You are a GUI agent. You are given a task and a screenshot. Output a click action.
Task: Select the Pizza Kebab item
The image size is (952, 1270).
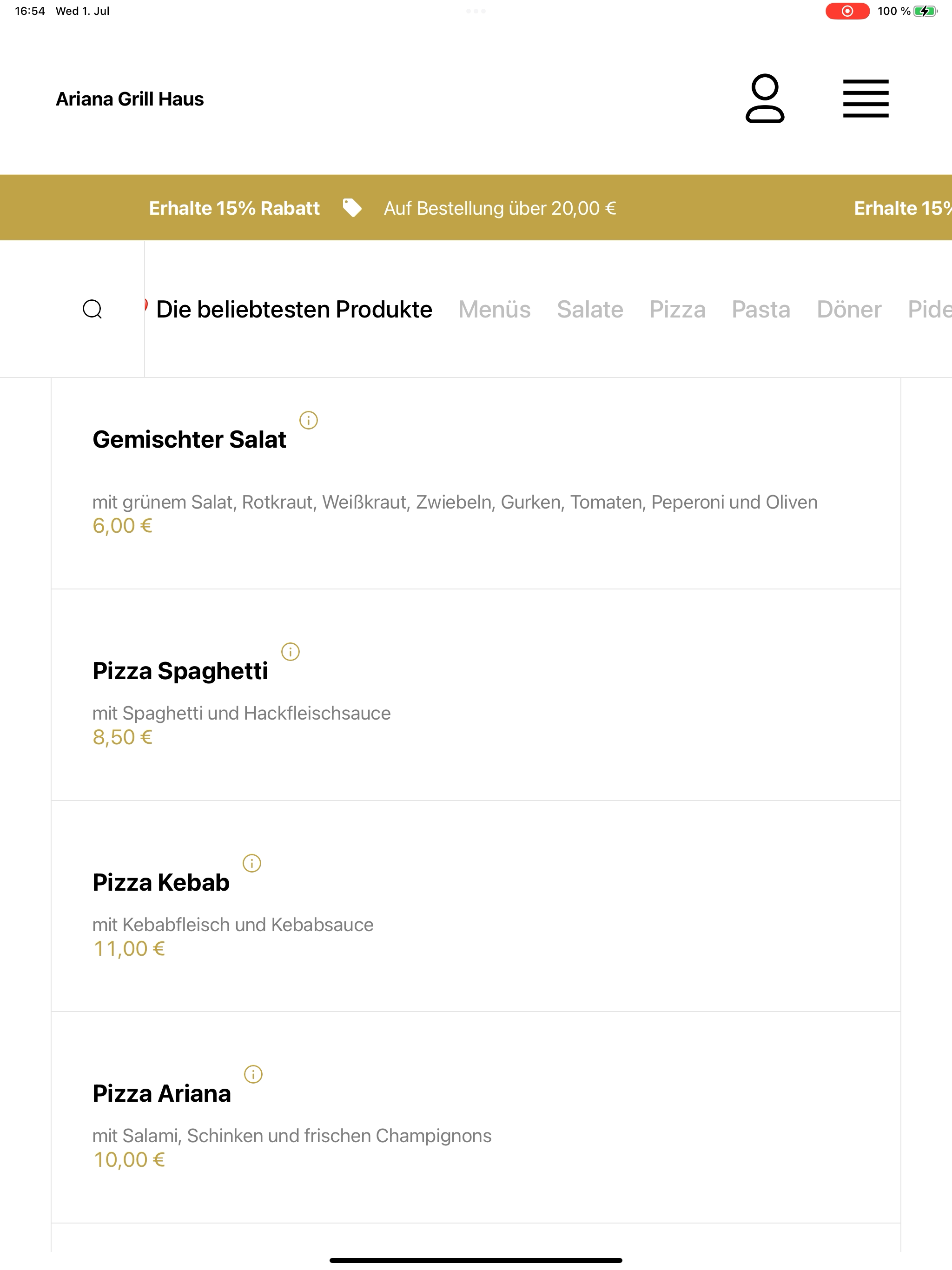476,906
